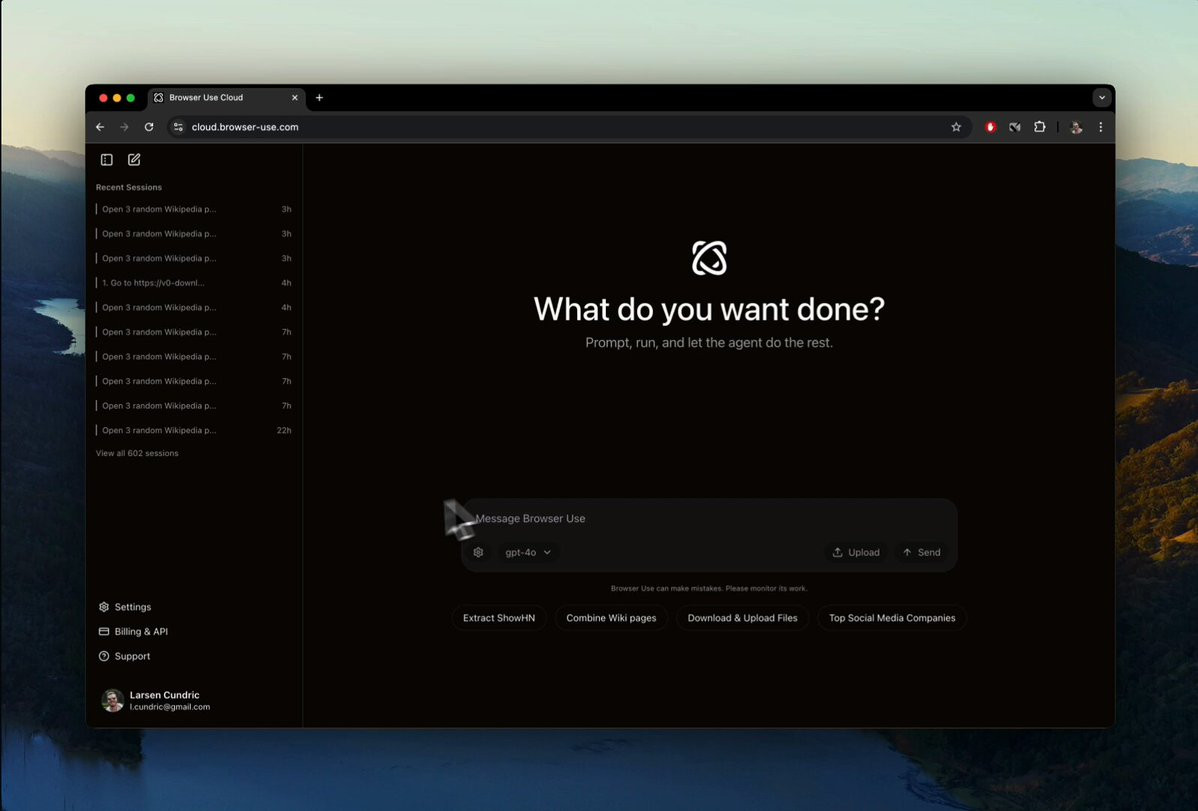Click the red extension icon in the toolbar
Viewport: 1198px width, 811px height.
point(990,127)
